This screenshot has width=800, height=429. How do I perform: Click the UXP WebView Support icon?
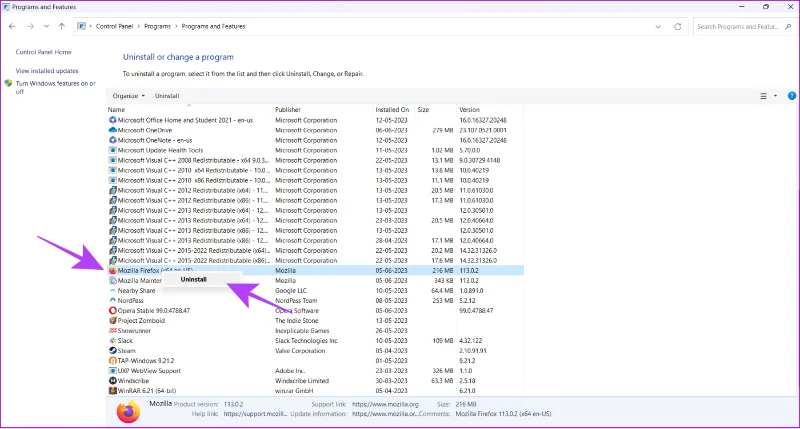tap(112, 370)
